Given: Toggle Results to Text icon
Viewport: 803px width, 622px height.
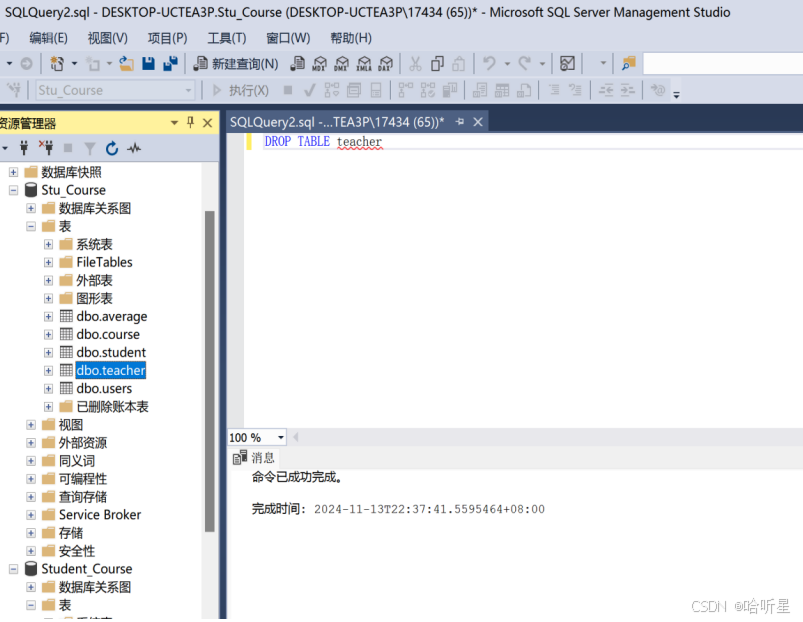Looking at the screenshot, I should (x=480, y=91).
